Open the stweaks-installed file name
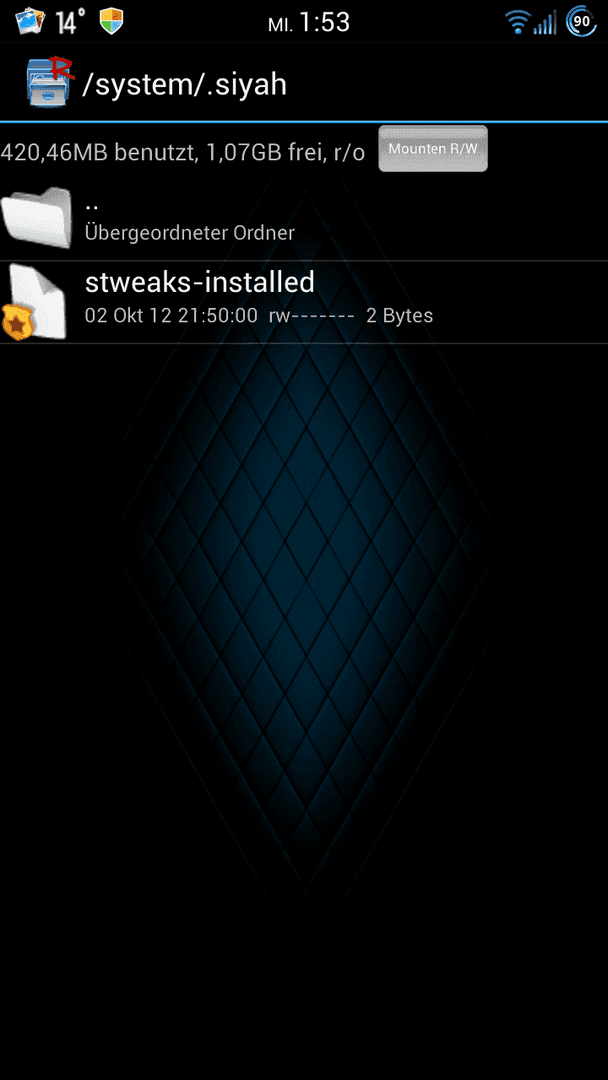 coord(200,281)
